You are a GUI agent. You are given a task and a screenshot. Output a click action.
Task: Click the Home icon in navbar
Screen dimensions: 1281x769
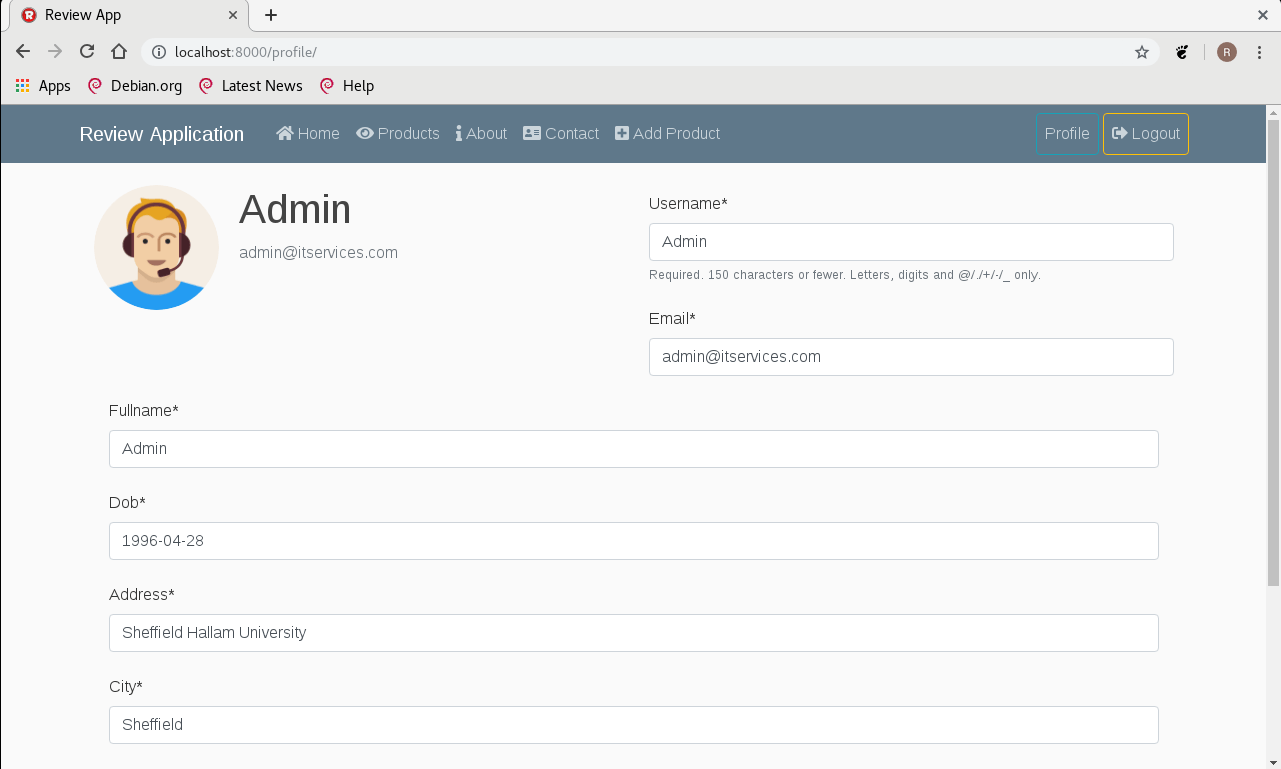tap(285, 134)
